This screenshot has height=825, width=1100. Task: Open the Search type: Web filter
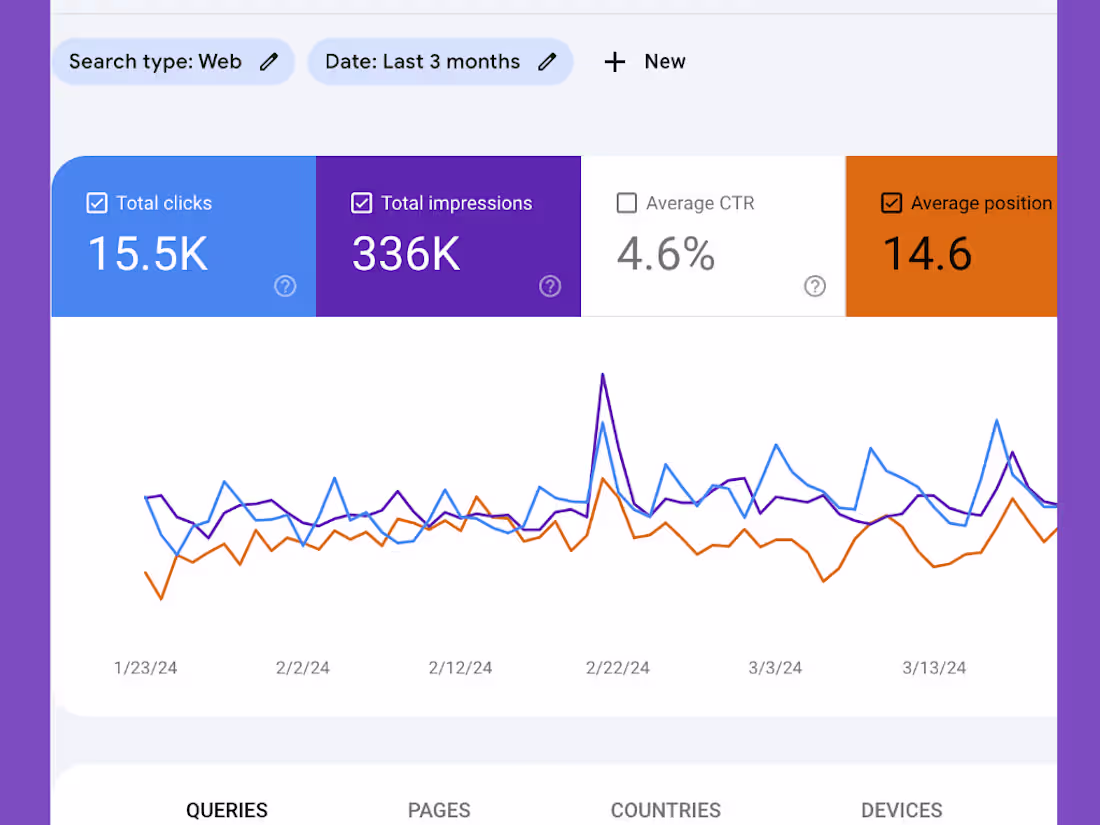[155, 62]
